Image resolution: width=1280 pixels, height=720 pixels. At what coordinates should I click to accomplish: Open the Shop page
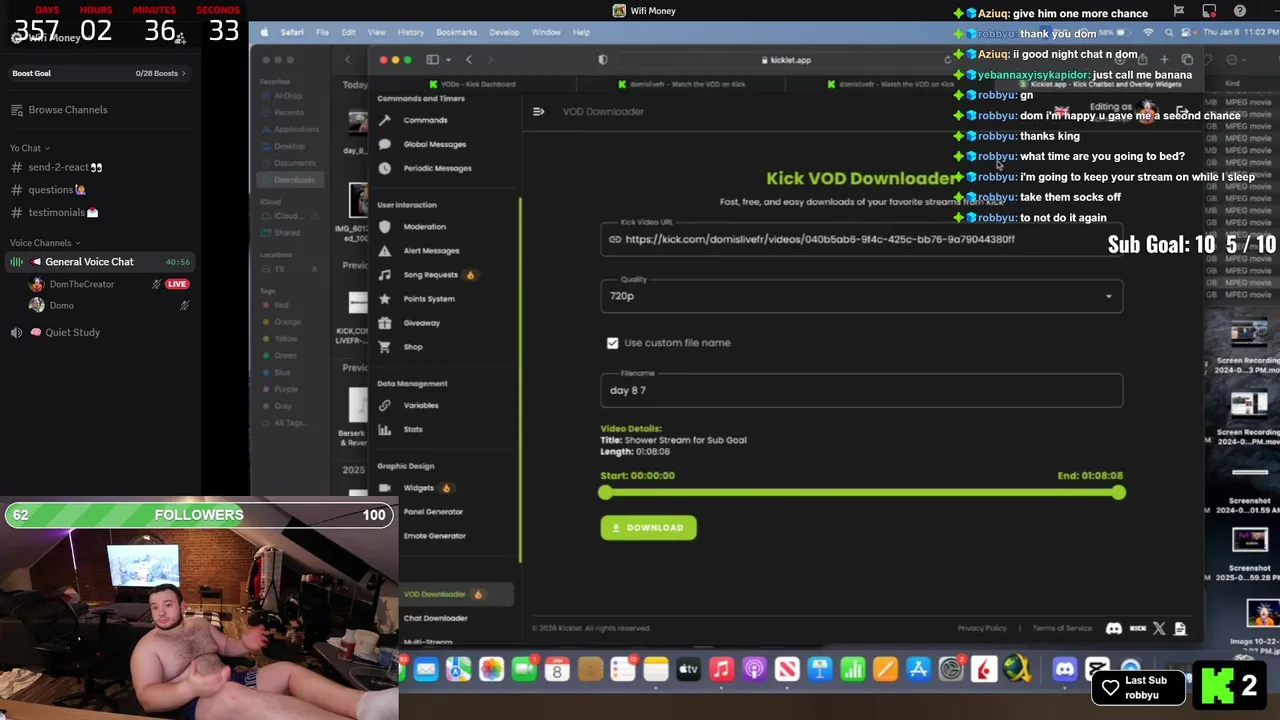click(x=412, y=347)
